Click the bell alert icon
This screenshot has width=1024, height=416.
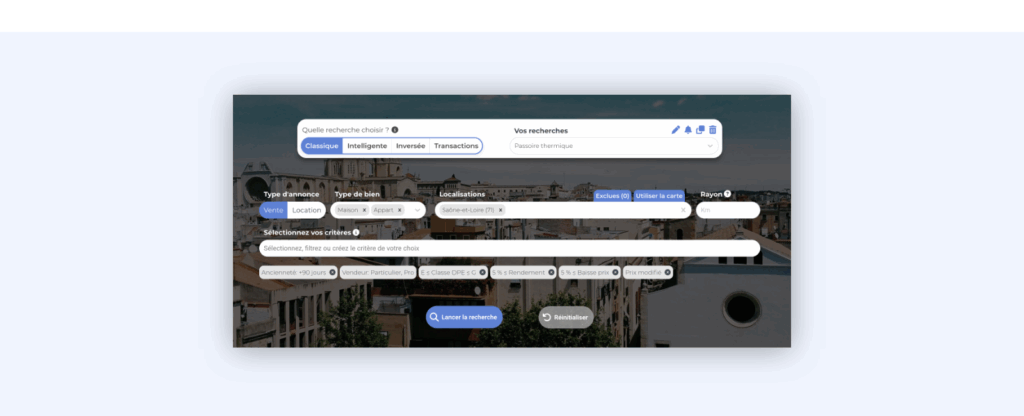click(x=688, y=130)
